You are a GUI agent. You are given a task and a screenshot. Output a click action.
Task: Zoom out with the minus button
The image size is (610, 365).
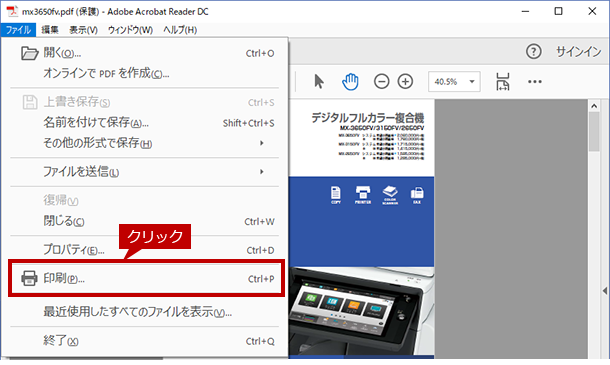(382, 82)
